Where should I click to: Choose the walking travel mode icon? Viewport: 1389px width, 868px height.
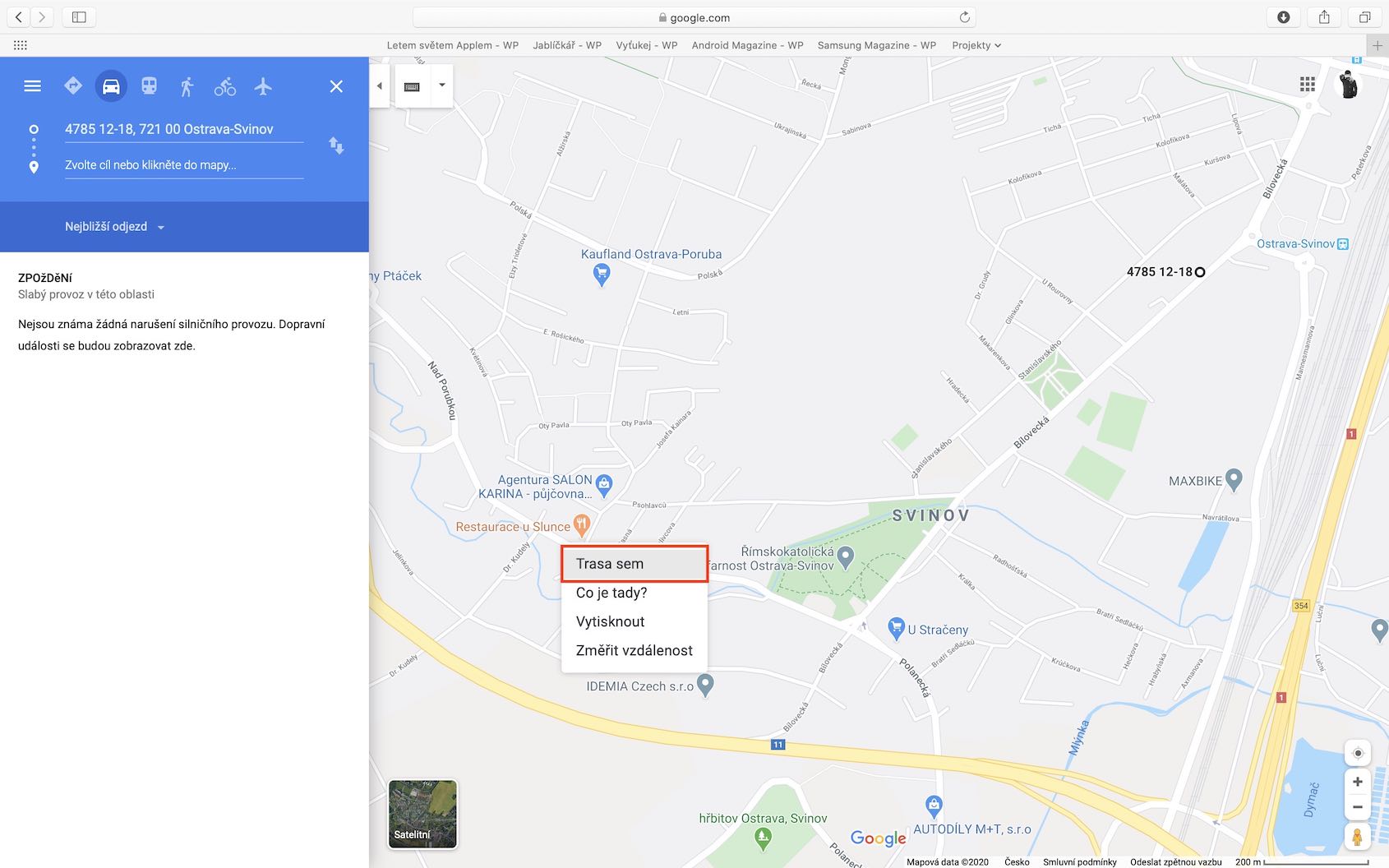187,86
